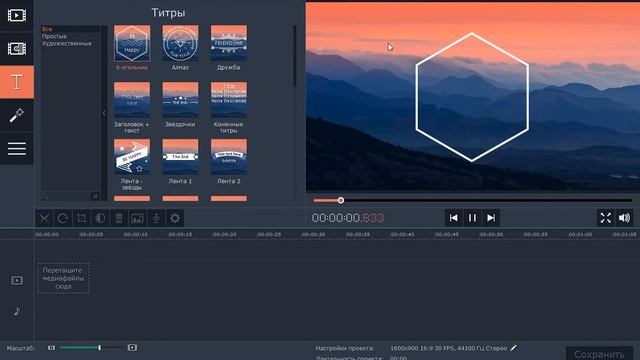Click timeline ruler at 00:01:00

[580, 235]
